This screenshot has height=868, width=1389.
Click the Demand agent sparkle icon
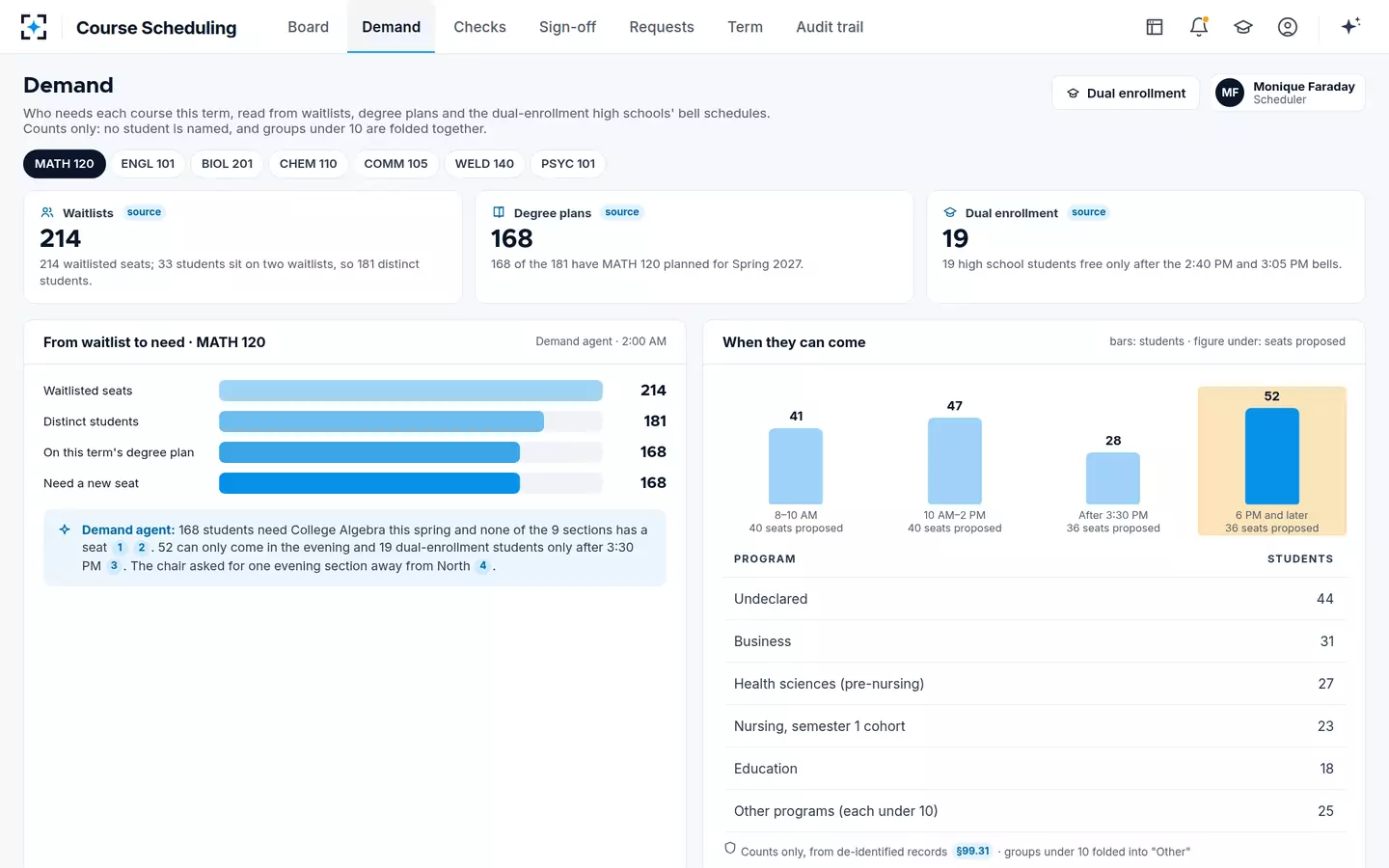[65, 529]
